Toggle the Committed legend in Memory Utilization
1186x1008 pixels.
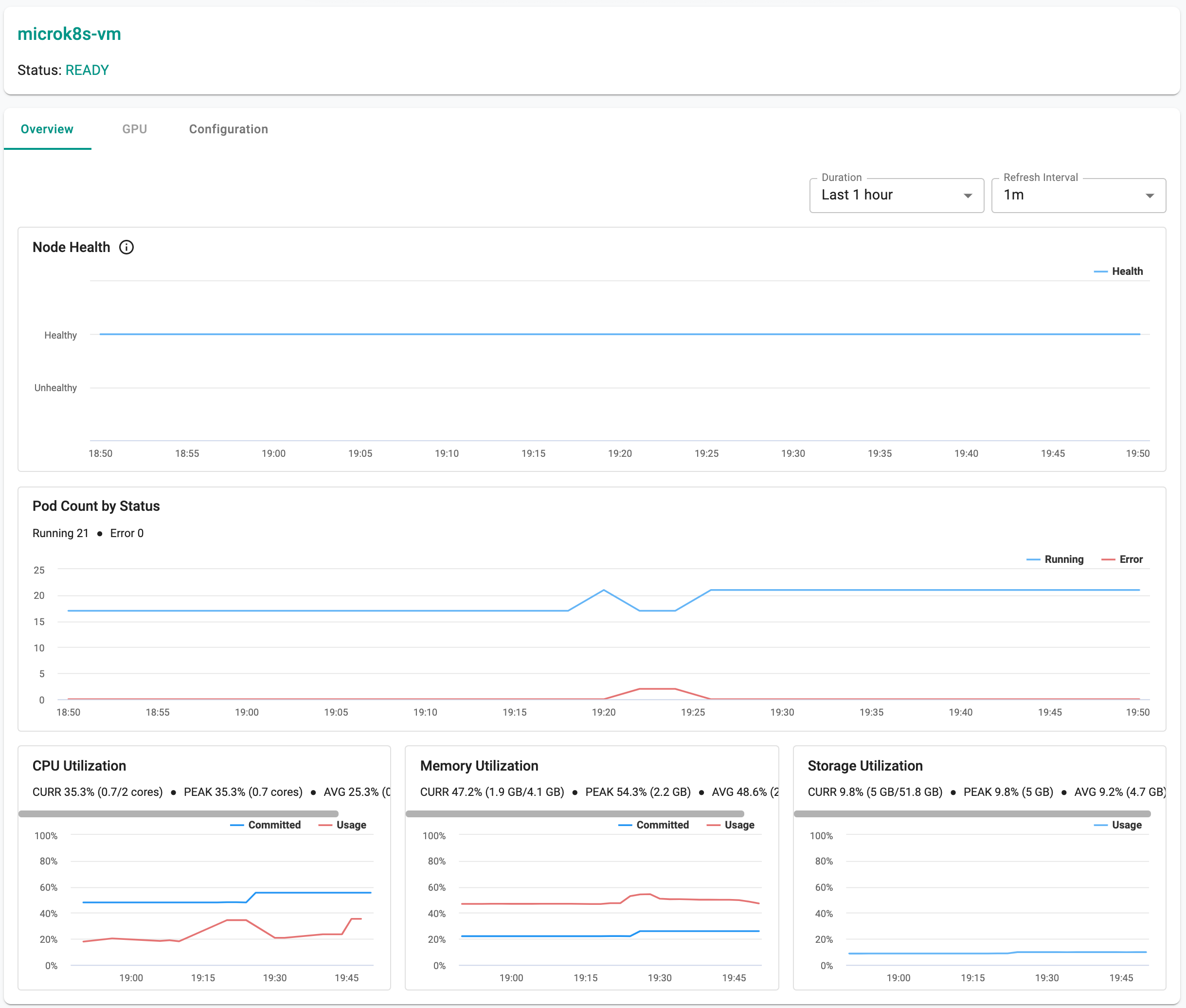(x=653, y=825)
